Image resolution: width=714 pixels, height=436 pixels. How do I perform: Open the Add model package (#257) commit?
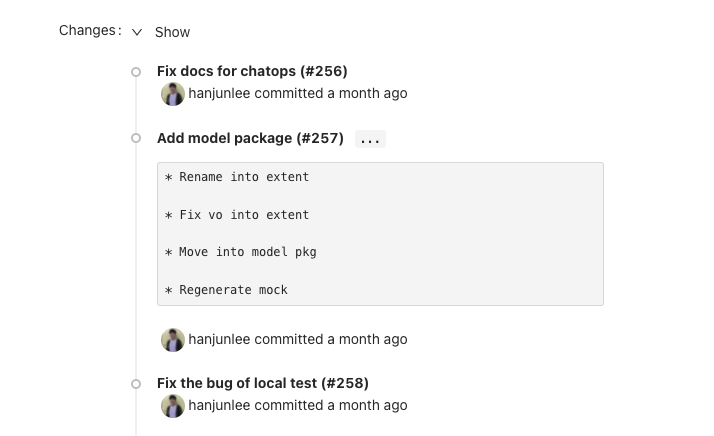pyautogui.click(x=250, y=138)
